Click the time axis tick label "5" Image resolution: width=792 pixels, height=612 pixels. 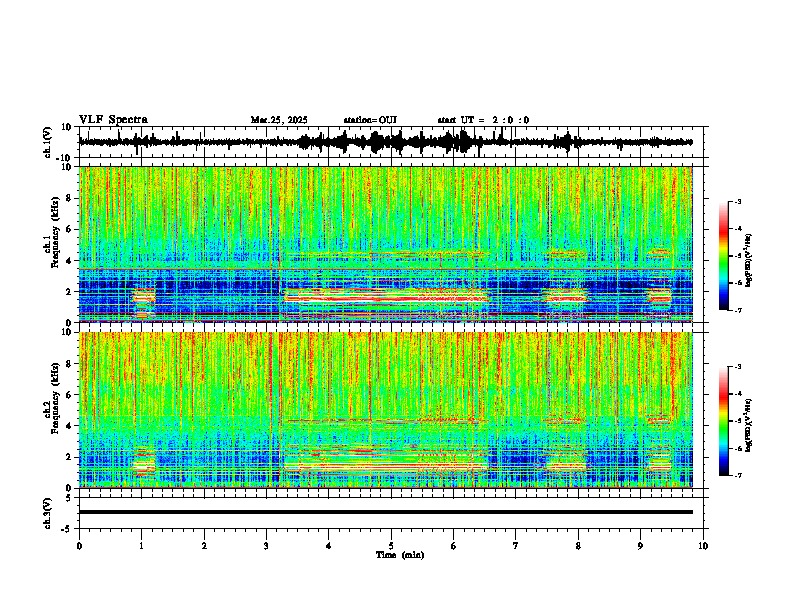pos(391,546)
